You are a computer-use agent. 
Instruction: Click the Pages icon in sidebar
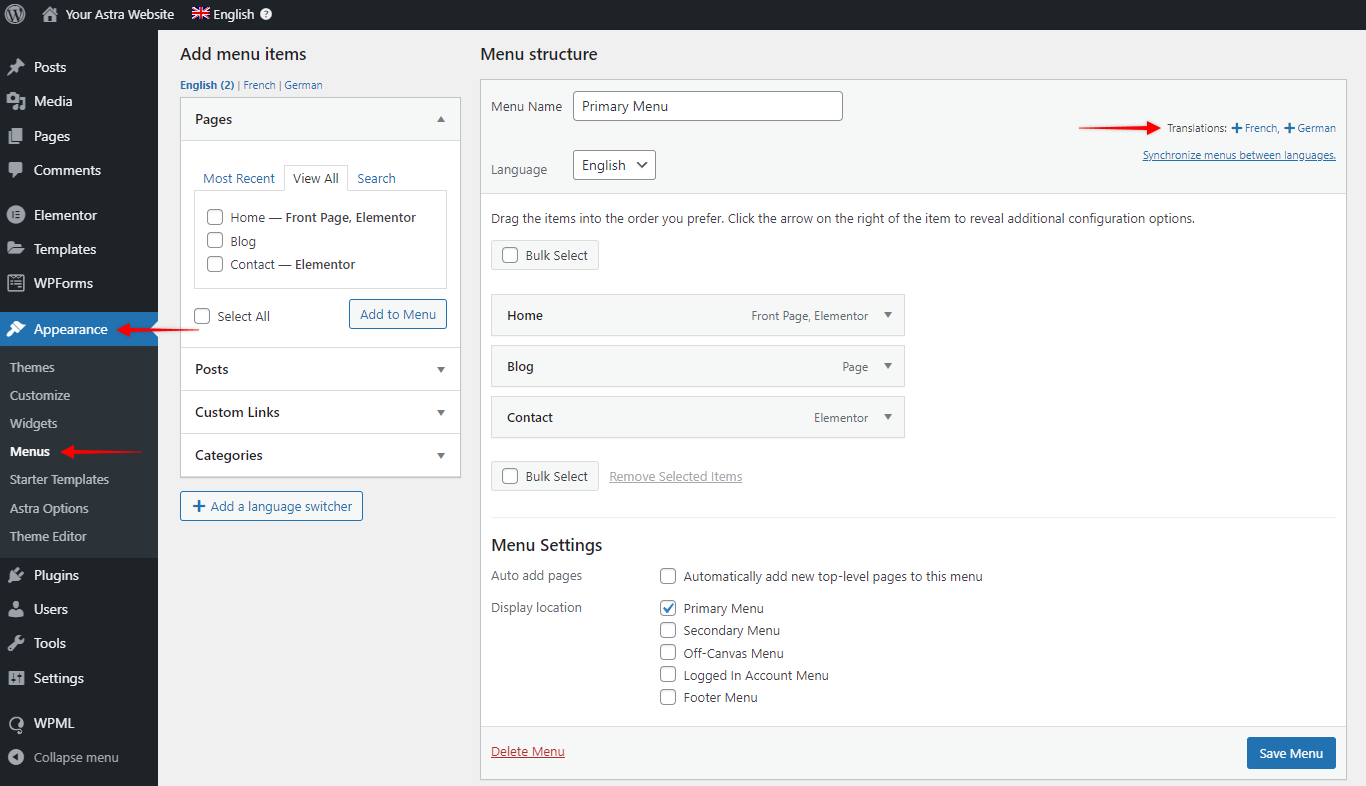click(16, 136)
